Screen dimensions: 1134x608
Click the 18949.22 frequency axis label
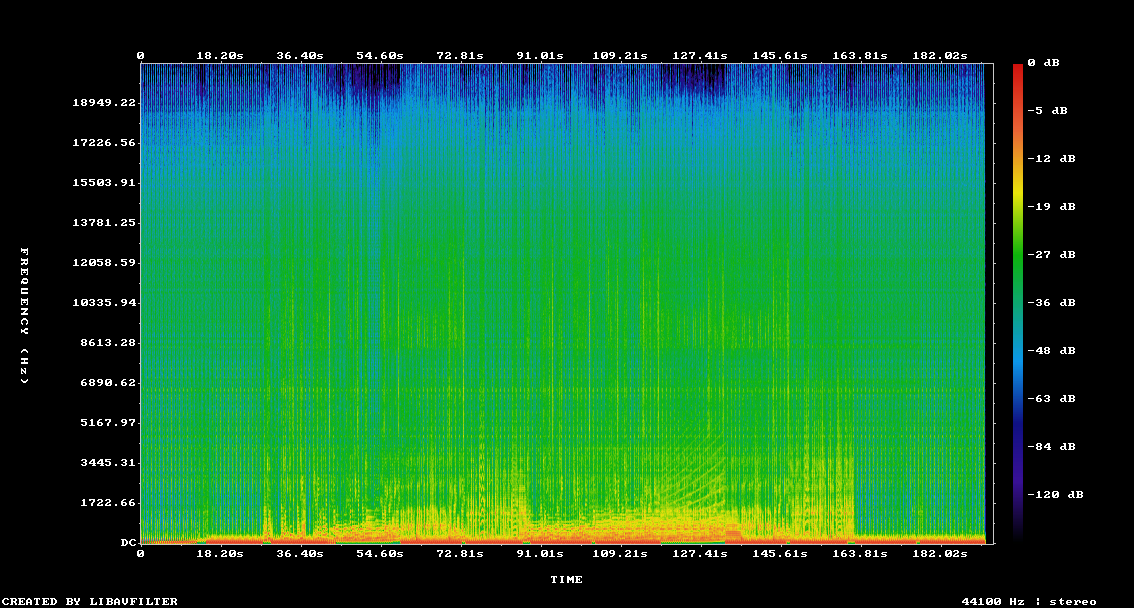[103, 103]
